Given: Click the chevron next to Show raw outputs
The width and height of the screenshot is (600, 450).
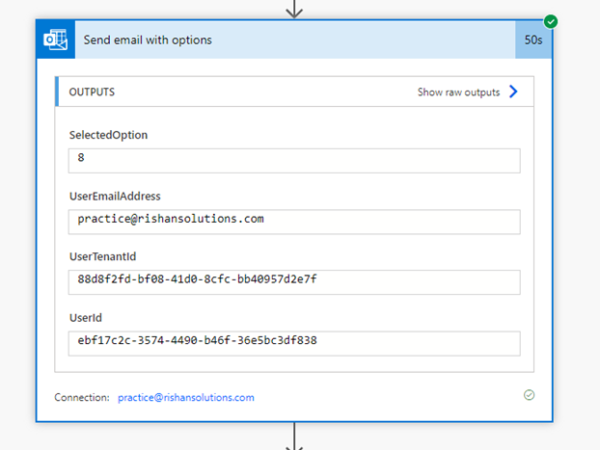Looking at the screenshot, I should 514,92.
